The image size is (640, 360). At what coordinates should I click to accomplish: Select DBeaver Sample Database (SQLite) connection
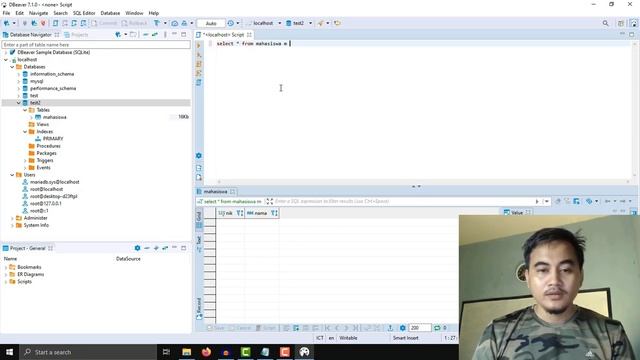[53, 52]
